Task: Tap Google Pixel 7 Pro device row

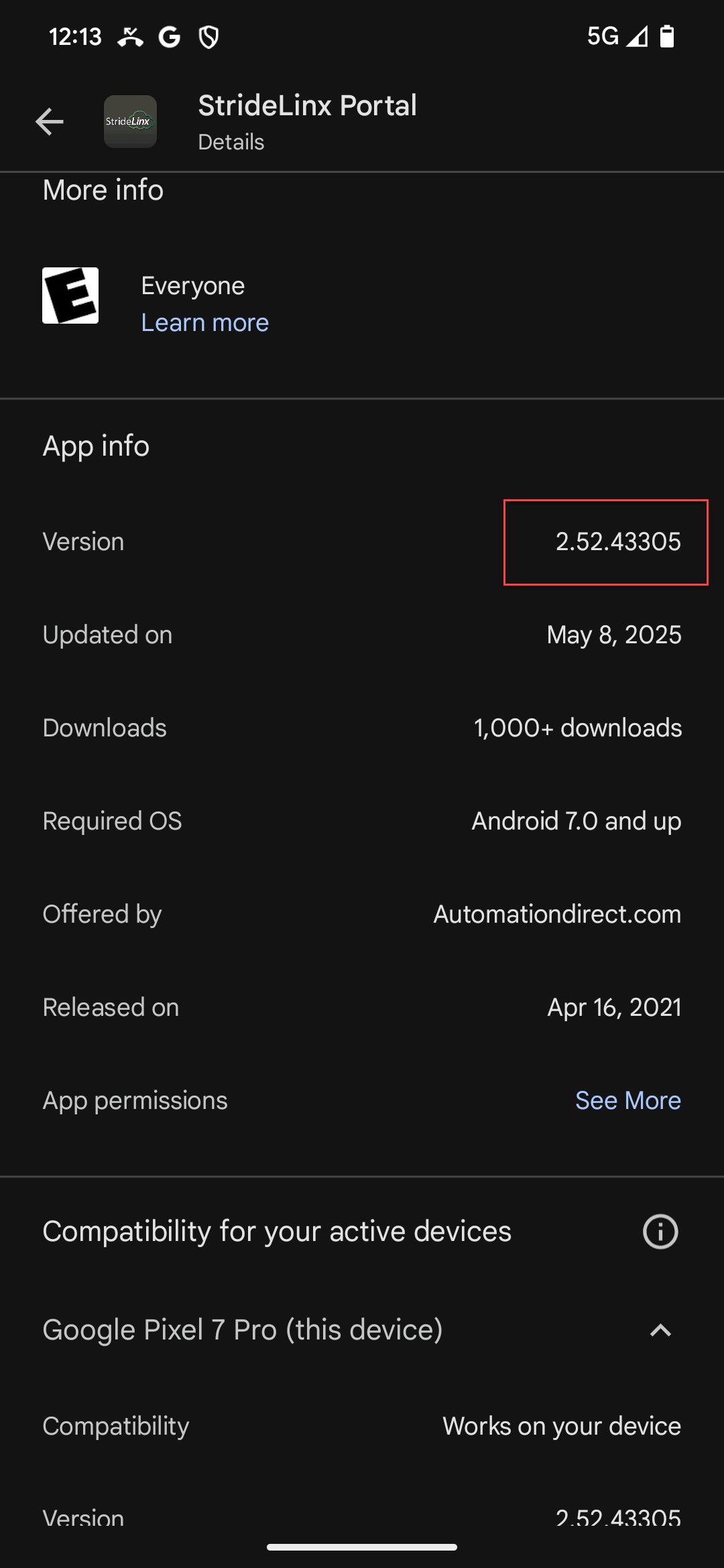Action: point(362,1330)
